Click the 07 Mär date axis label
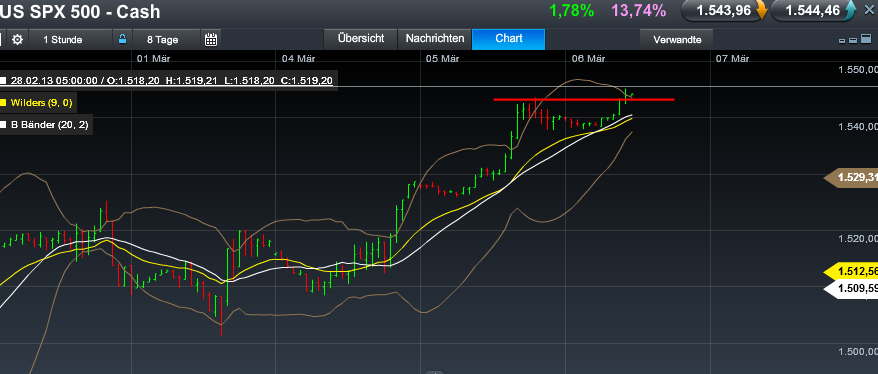 pyautogui.click(x=732, y=58)
